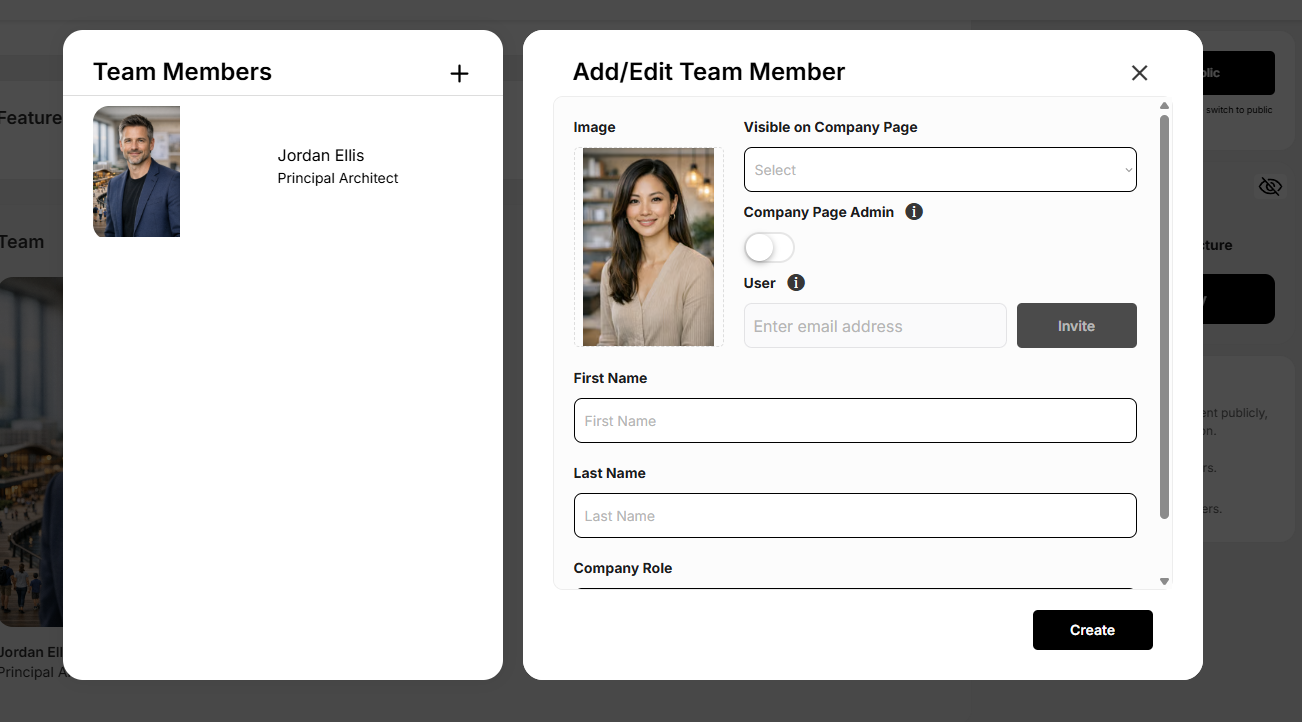Focus the First Name text field
This screenshot has width=1302, height=722.
click(855, 421)
